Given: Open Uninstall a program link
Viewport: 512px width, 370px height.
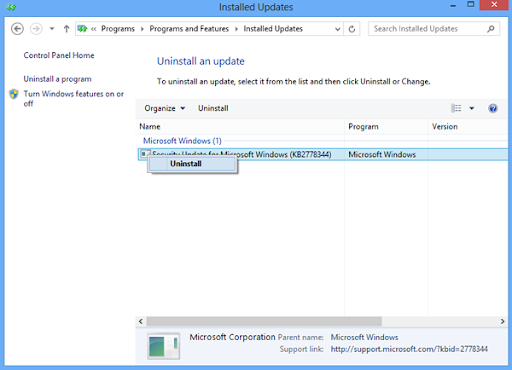Looking at the screenshot, I should tap(57, 79).
